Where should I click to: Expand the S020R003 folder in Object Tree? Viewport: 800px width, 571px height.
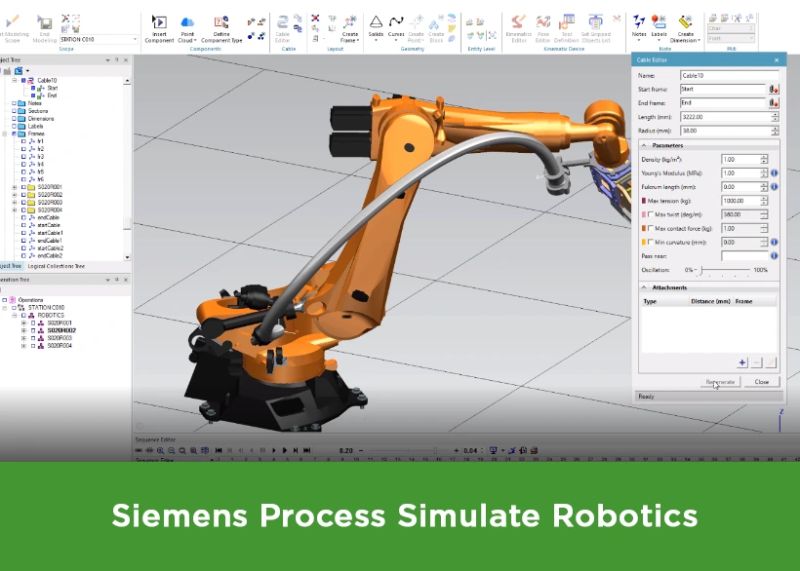coord(14,203)
